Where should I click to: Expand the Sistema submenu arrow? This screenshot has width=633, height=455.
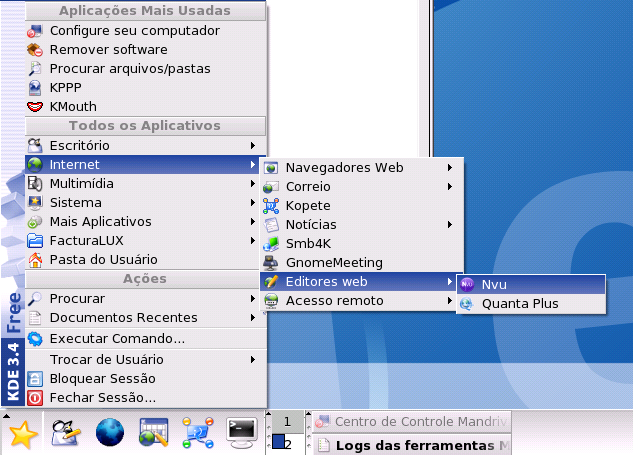pyautogui.click(x=253, y=203)
